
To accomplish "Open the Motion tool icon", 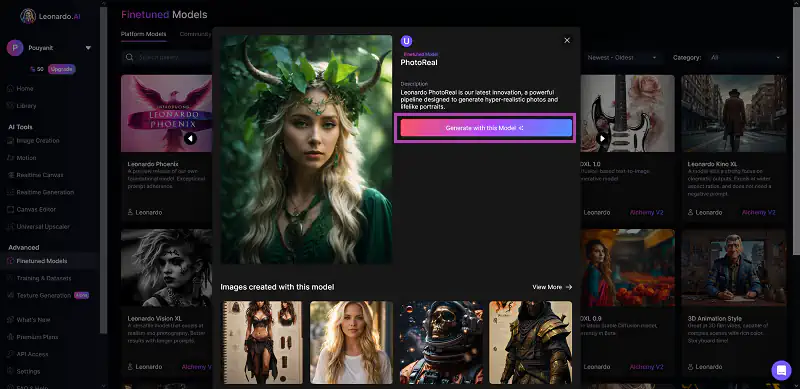I will 10,158.
